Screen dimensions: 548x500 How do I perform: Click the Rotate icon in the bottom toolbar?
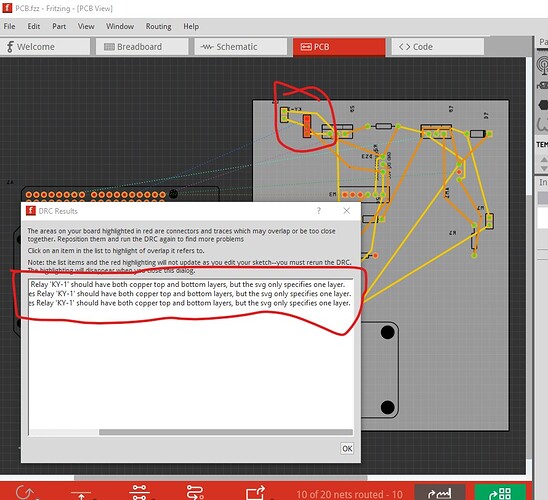[x=24, y=492]
